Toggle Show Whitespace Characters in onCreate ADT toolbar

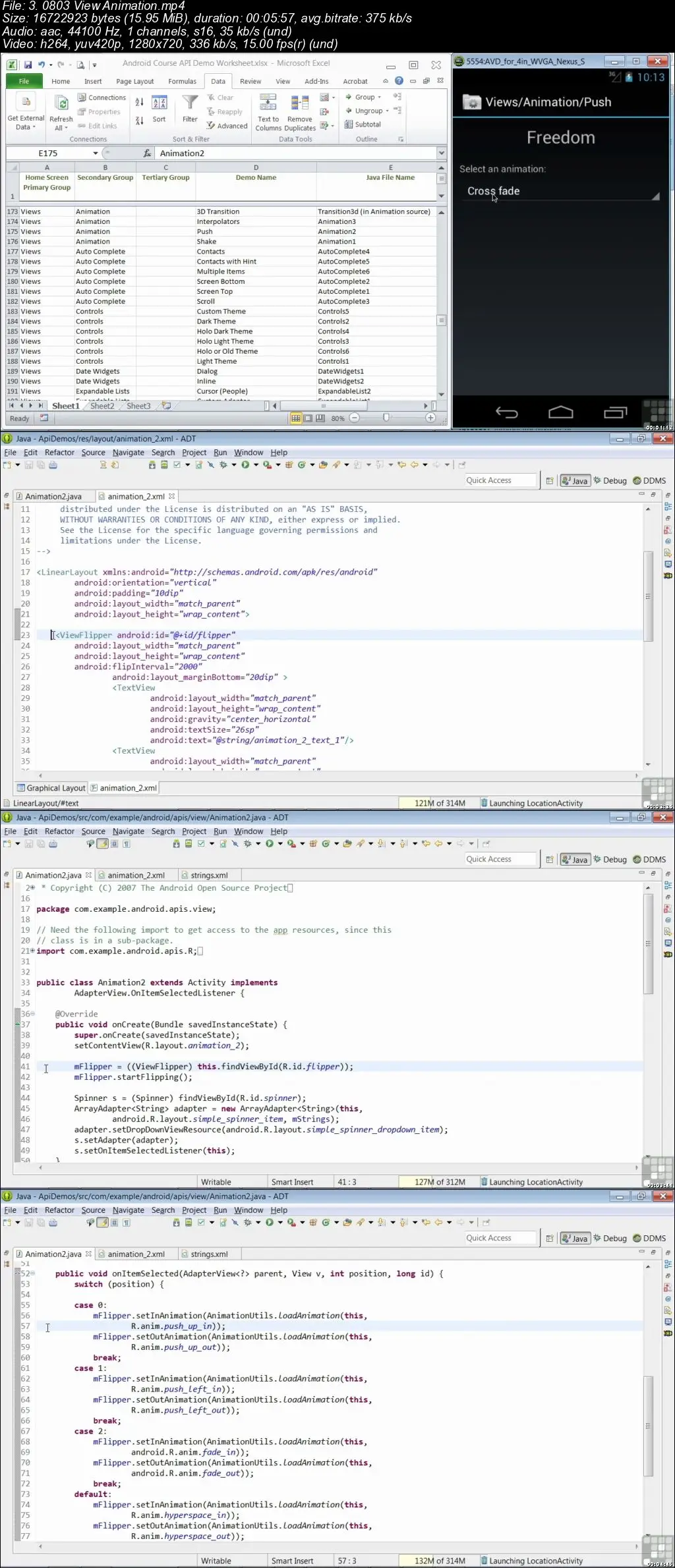tap(127, 844)
